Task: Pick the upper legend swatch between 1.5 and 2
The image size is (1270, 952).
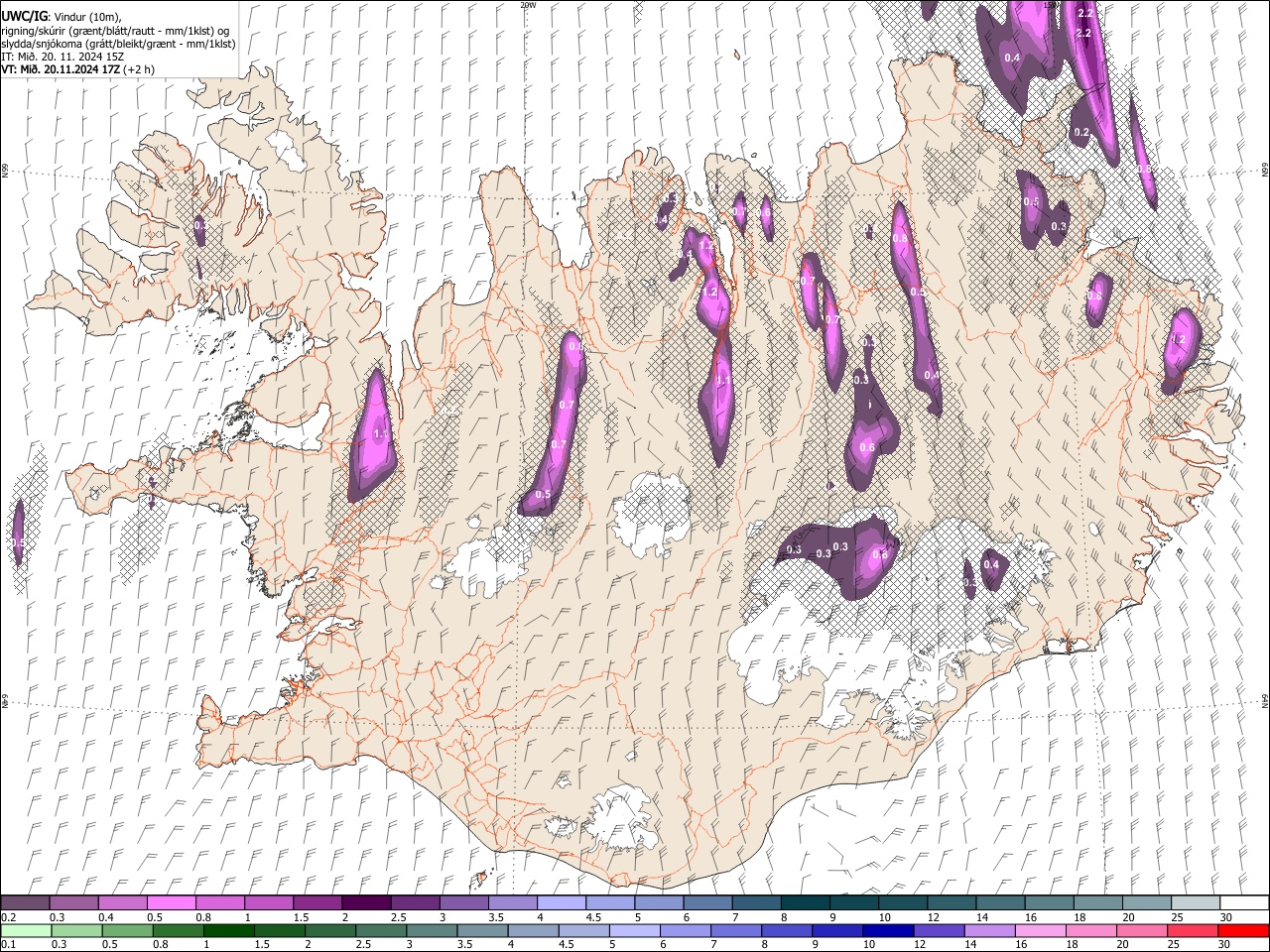Action: coord(317,903)
